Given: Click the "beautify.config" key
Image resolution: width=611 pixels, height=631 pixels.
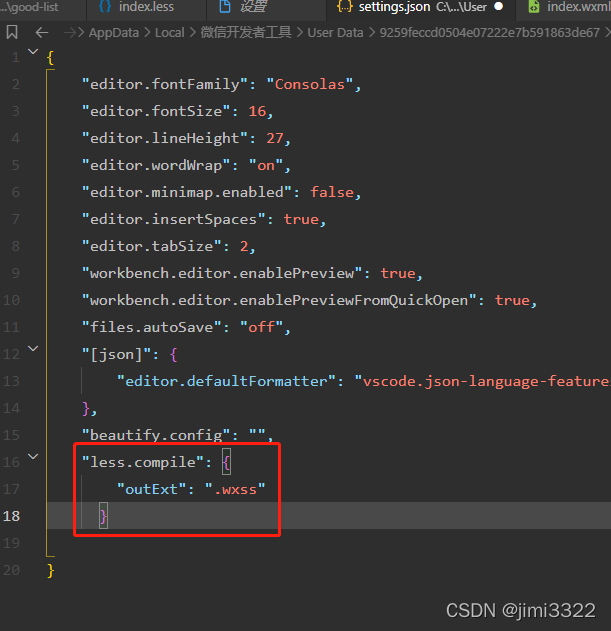Looking at the screenshot, I should (x=156, y=435).
